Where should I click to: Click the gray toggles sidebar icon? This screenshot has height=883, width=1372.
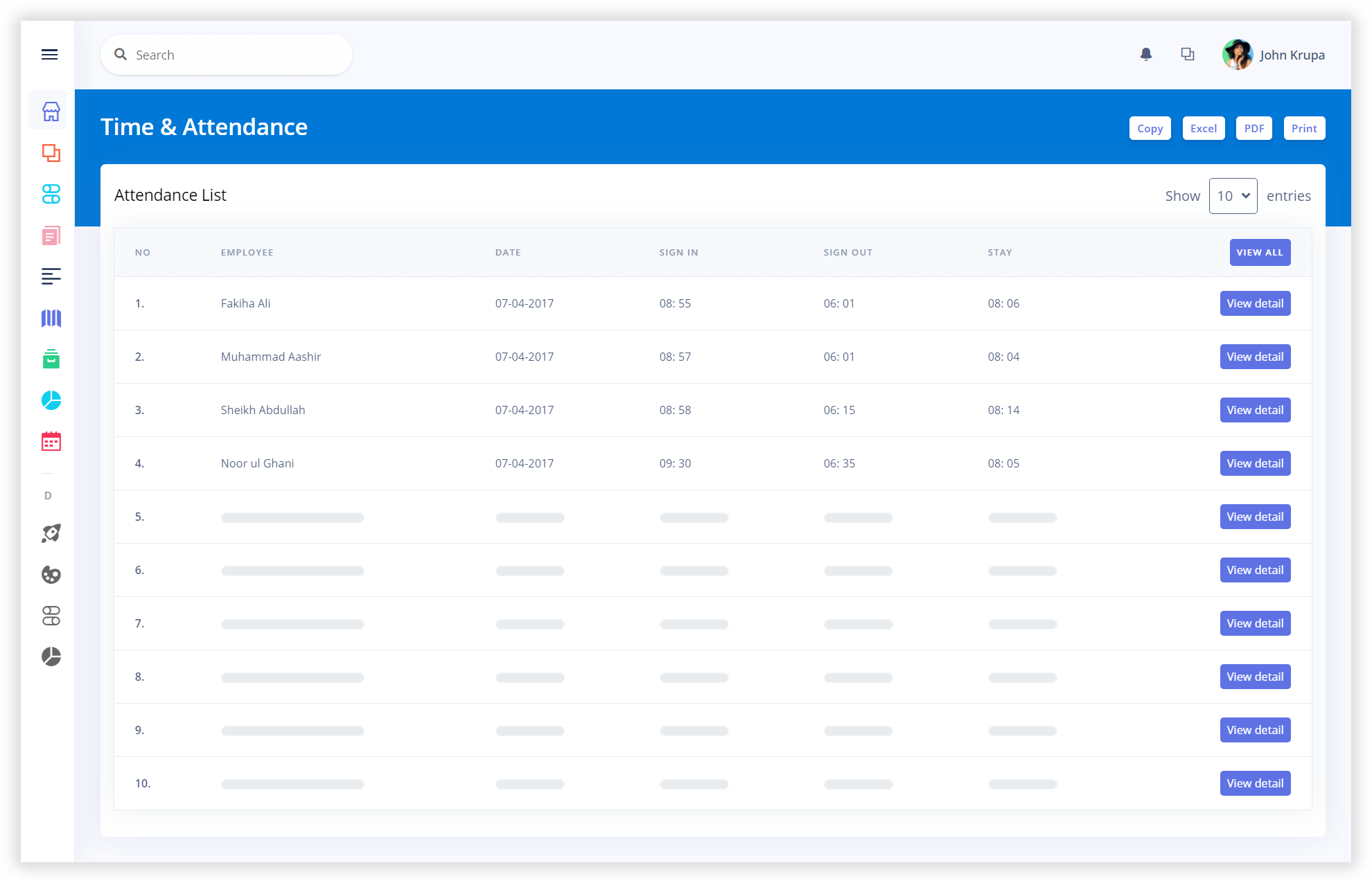click(51, 616)
